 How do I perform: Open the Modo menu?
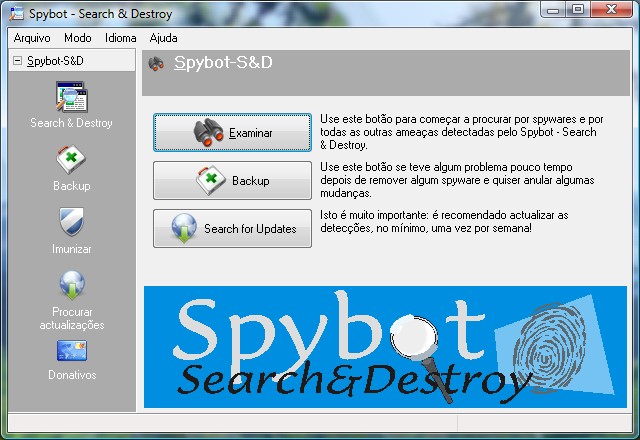tap(78, 38)
